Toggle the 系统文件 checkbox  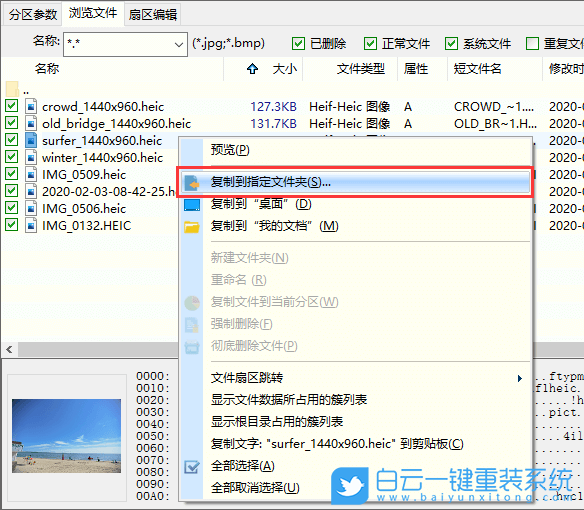[x=451, y=44]
